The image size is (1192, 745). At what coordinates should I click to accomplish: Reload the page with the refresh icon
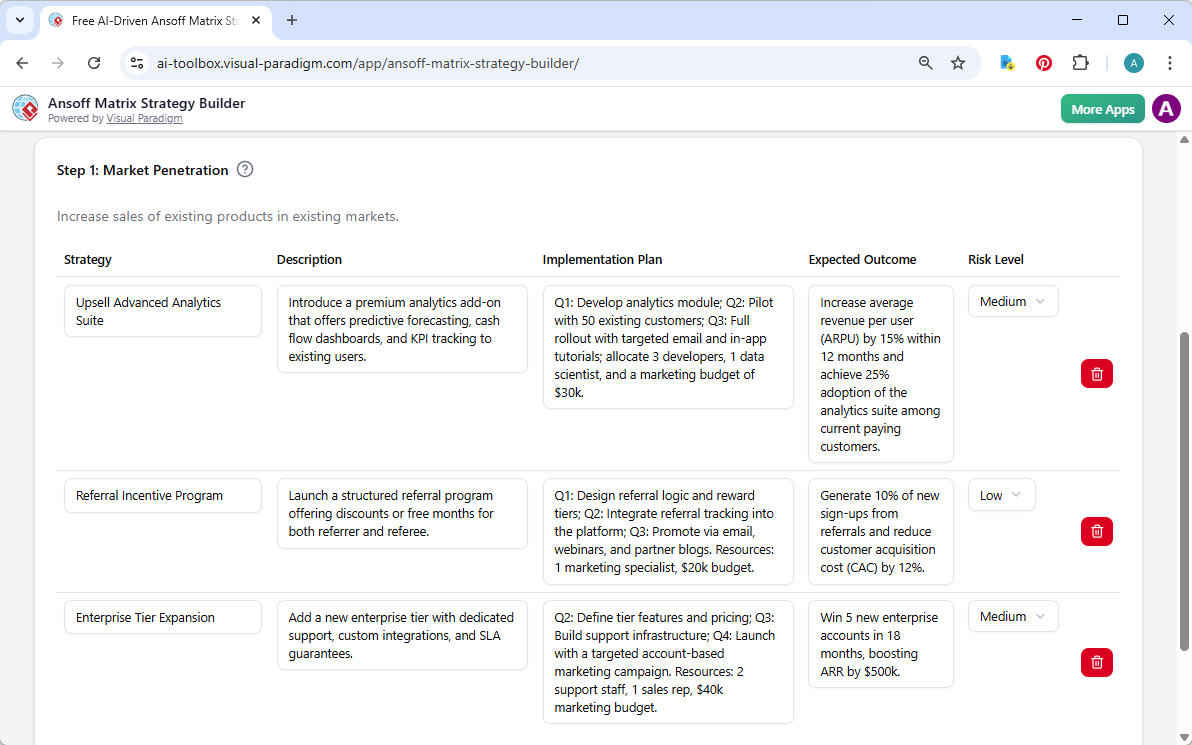coord(93,62)
